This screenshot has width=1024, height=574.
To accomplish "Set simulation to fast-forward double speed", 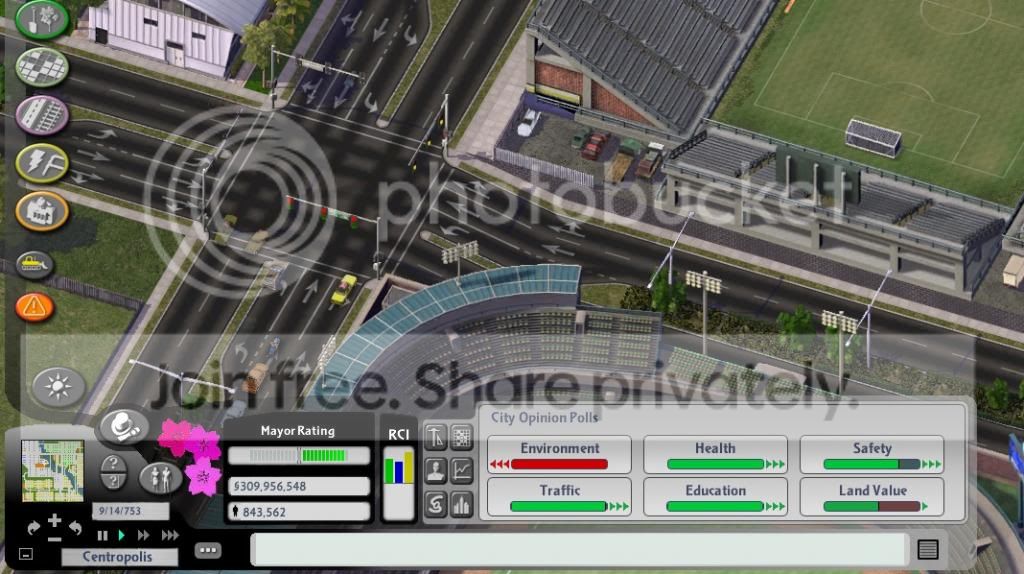I will [143, 535].
